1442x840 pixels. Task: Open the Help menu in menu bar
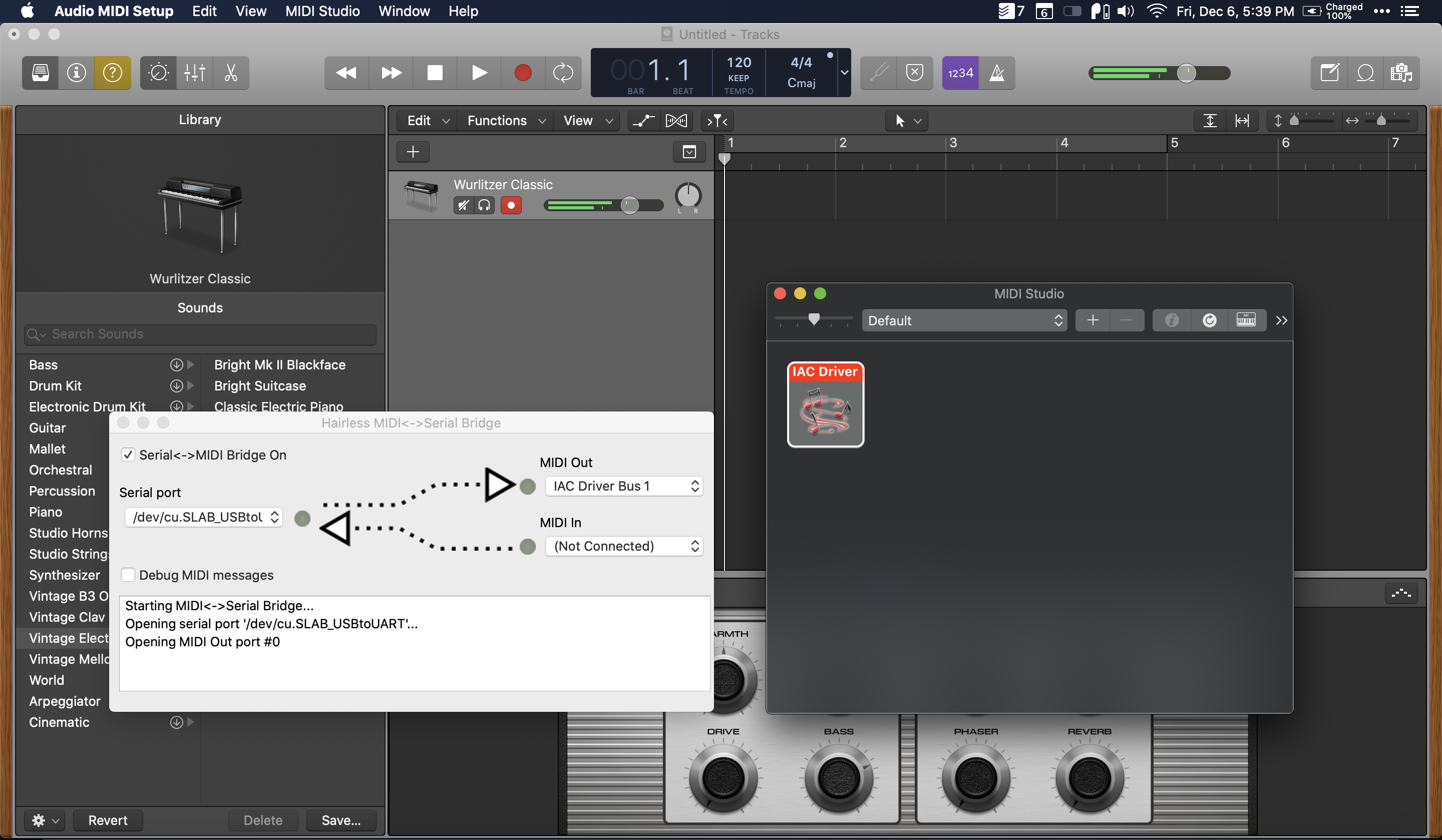463,11
